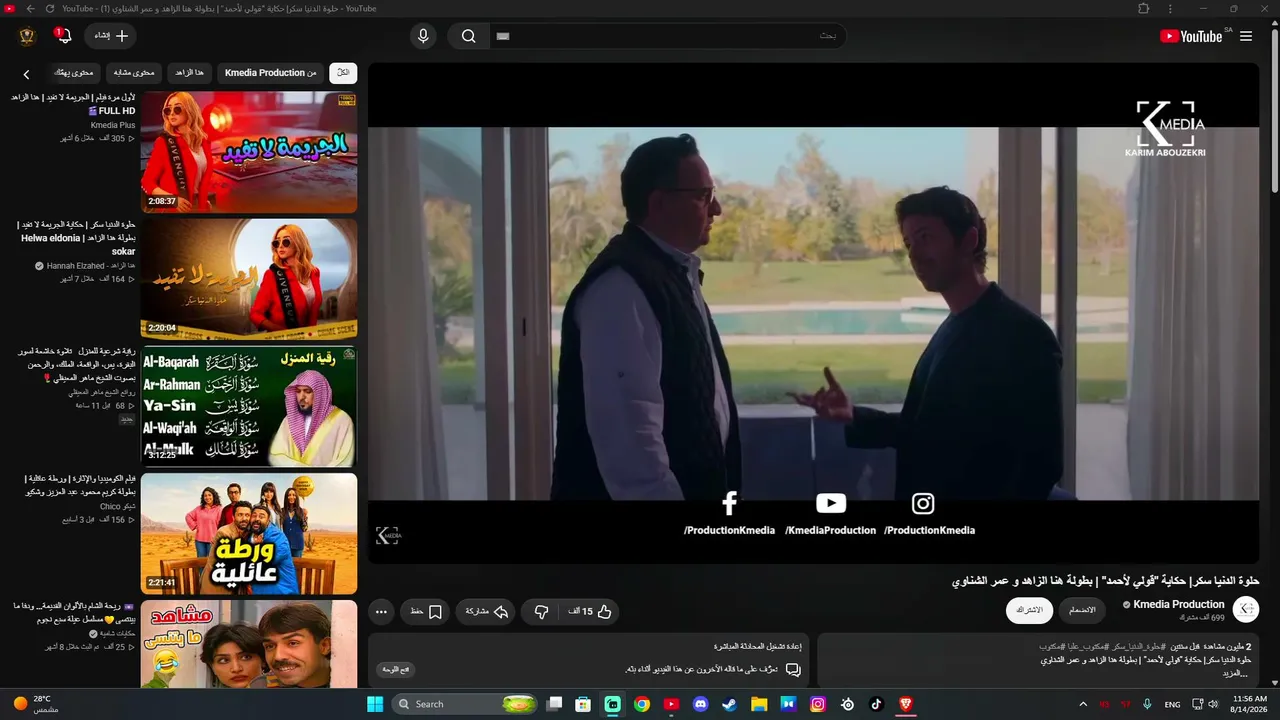Show hidden system tray icons chevron
Viewport: 1280px width, 720px height.
click(x=1083, y=704)
